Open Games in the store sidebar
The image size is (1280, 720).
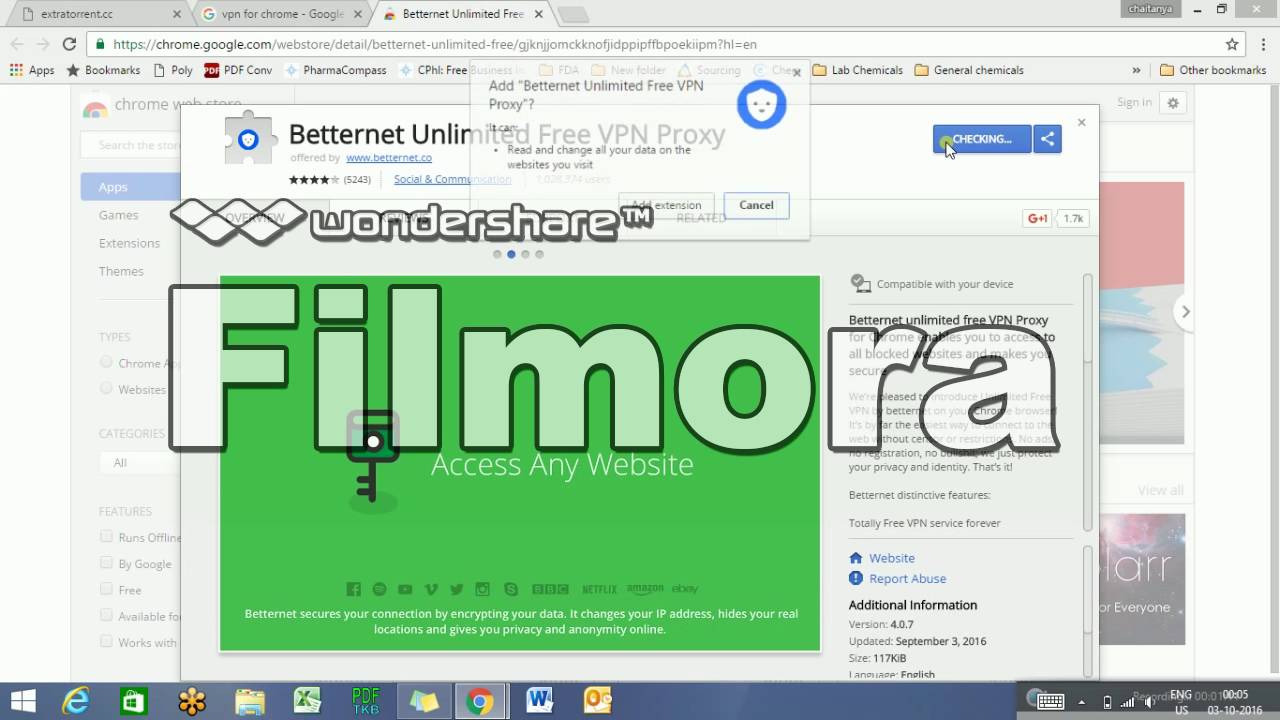[118, 215]
